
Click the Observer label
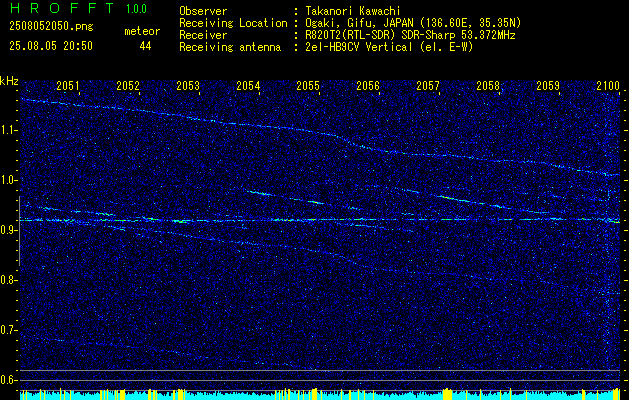[203, 11]
